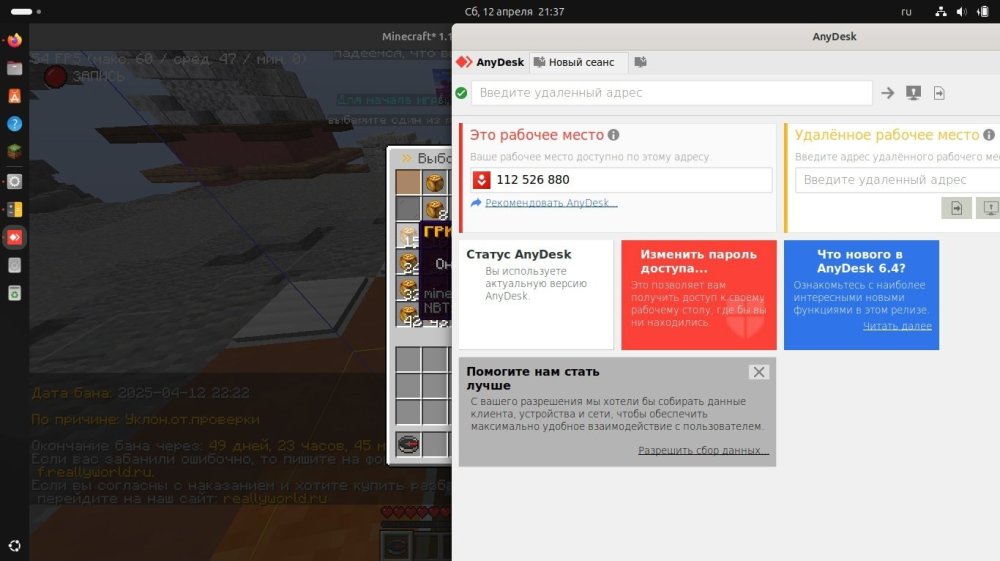Click the AnyDesk logo tab
The height and width of the screenshot is (561, 1000).
(x=490, y=62)
